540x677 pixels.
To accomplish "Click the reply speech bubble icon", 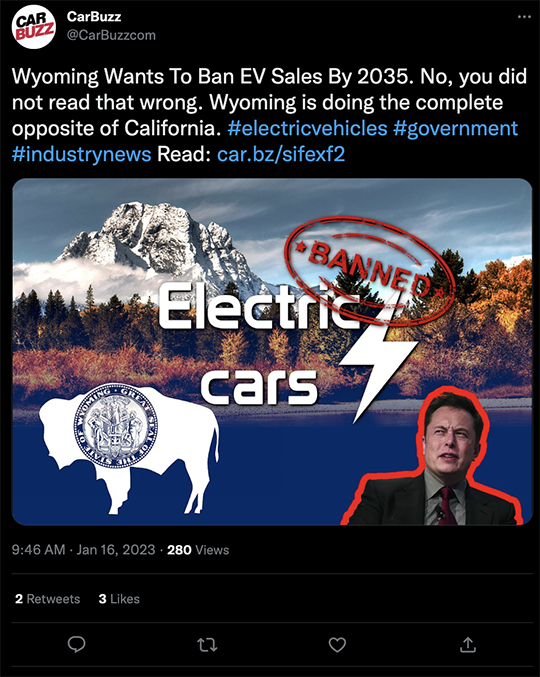I will (x=77, y=645).
